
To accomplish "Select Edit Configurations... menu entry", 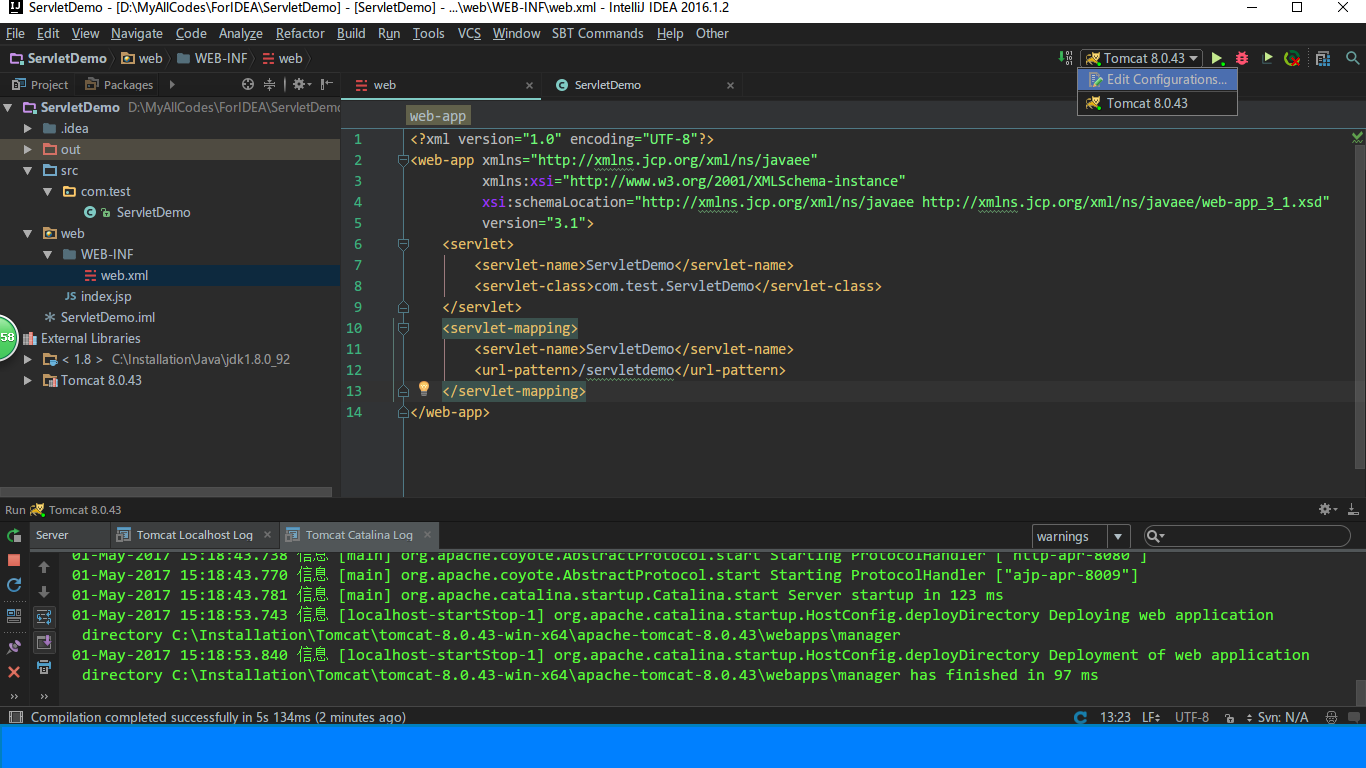I will tap(1157, 79).
